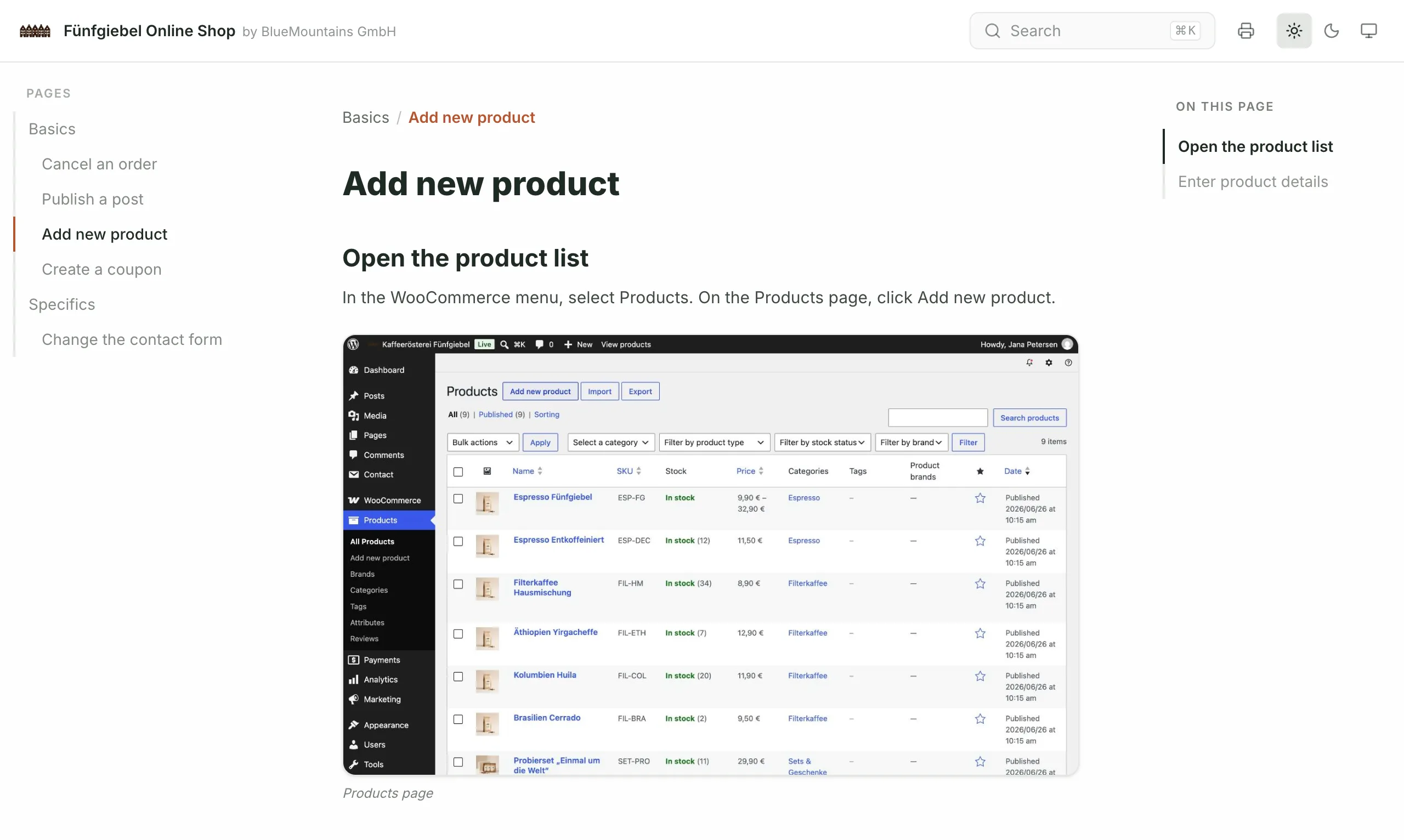Click the Export button beside Import
This screenshot has height=840, width=1404.
pyautogui.click(x=640, y=391)
